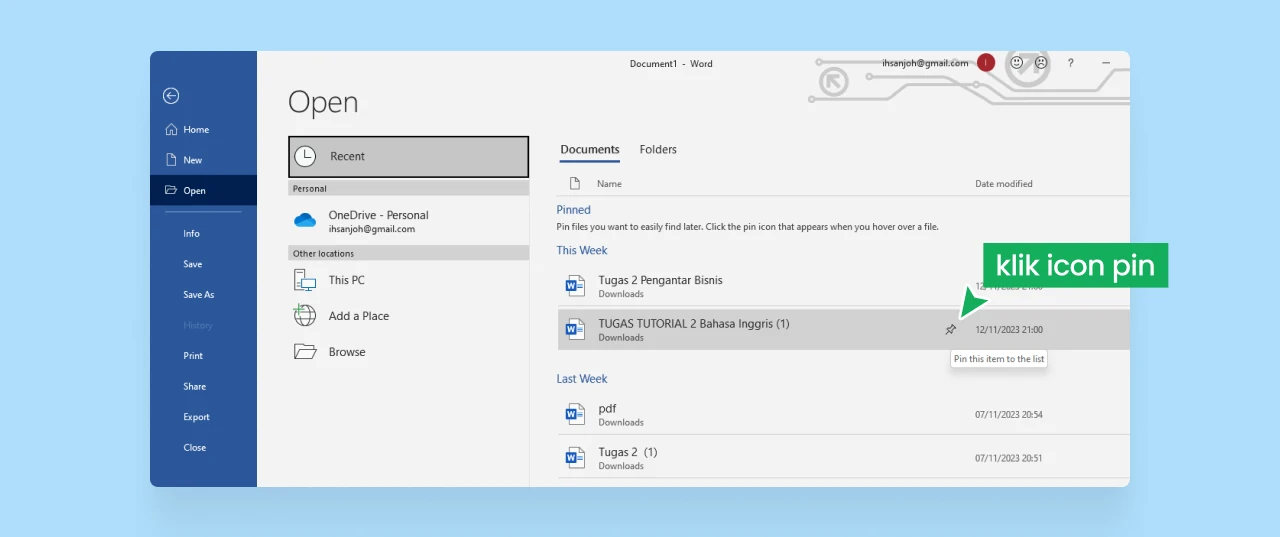Image resolution: width=1280 pixels, height=537 pixels.
Task: Click the Open folder icon in sidebar
Action: point(171,190)
